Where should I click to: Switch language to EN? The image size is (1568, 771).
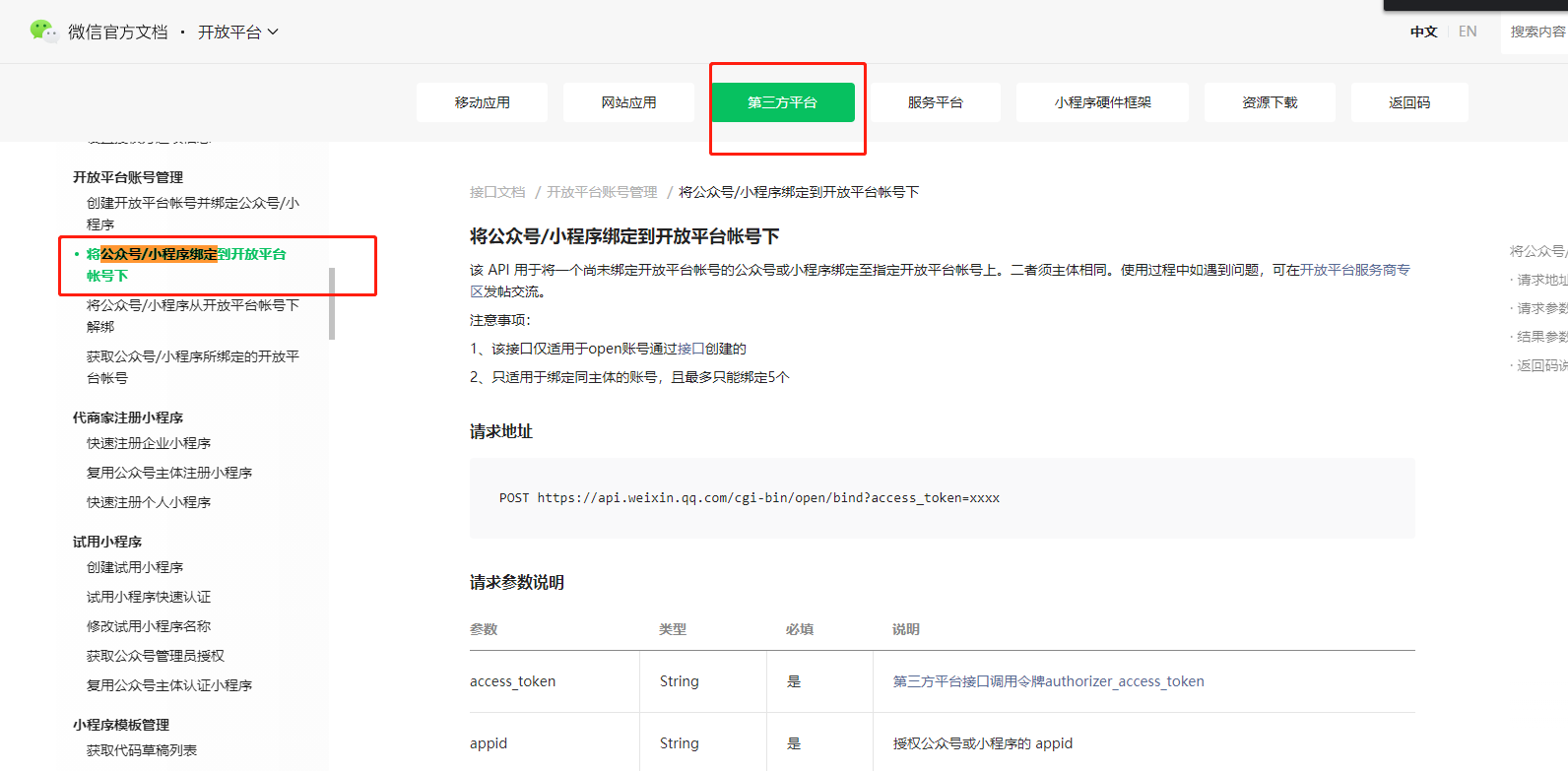coord(1468,32)
